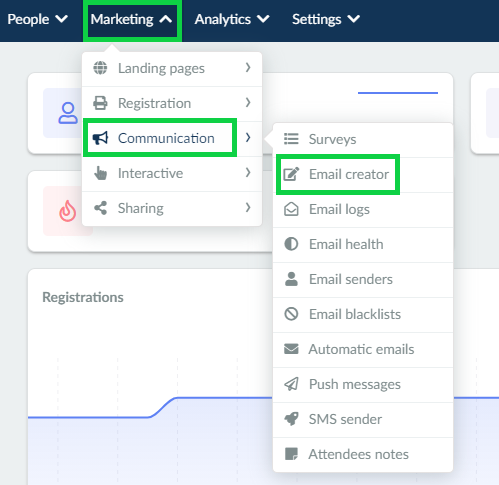Image resolution: width=499 pixels, height=485 pixels.
Task: Click the blocked circle Email blacklists icon
Action: tap(291, 314)
